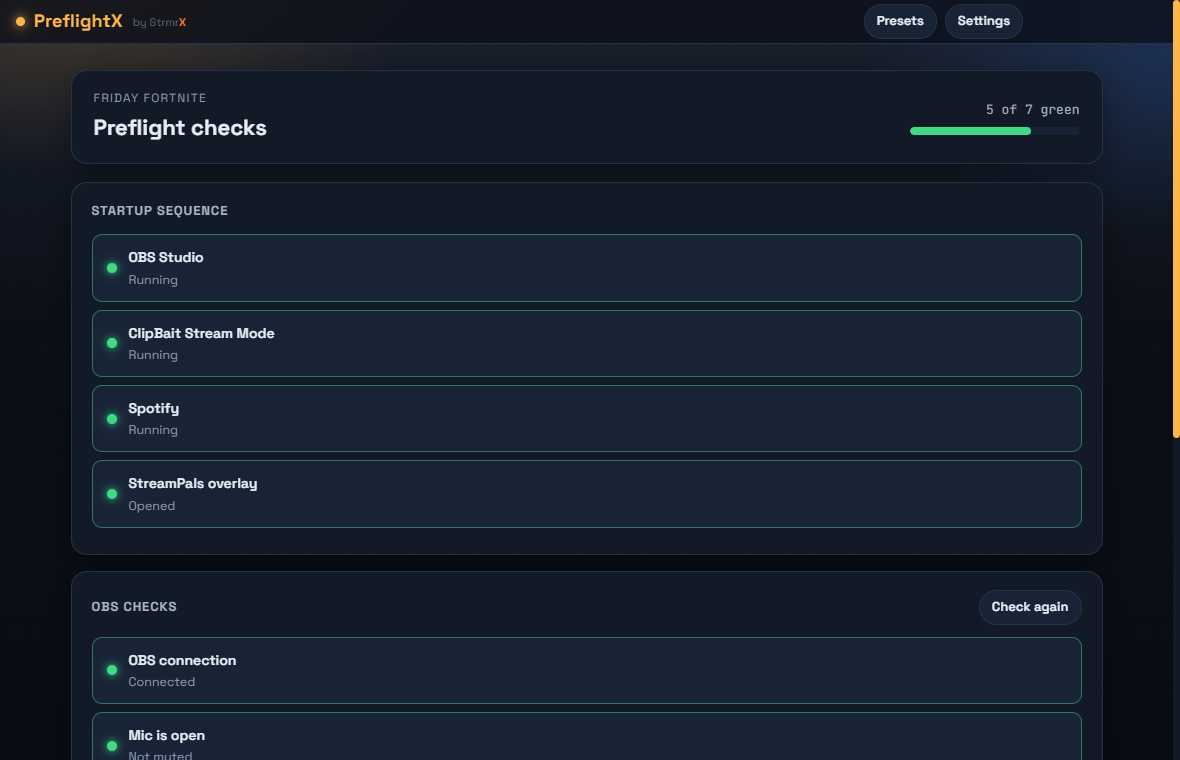
Task: Click the Check again button
Action: click(x=1029, y=607)
